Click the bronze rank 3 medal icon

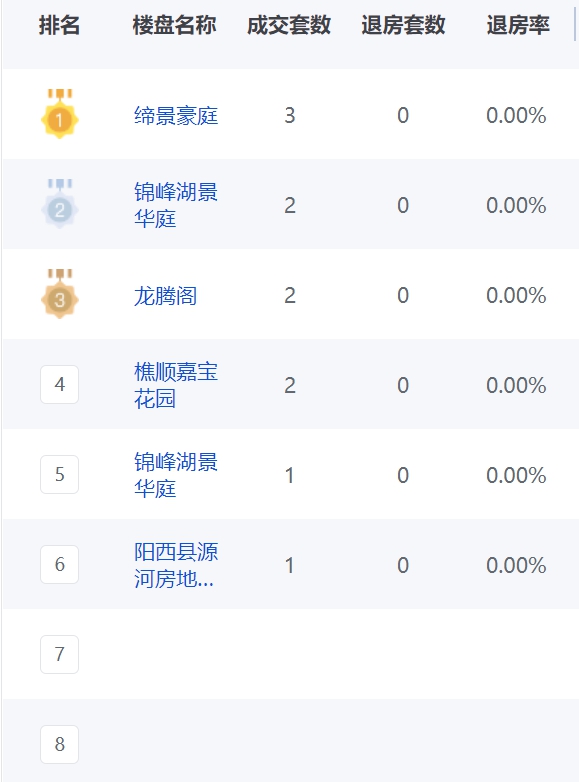60,294
